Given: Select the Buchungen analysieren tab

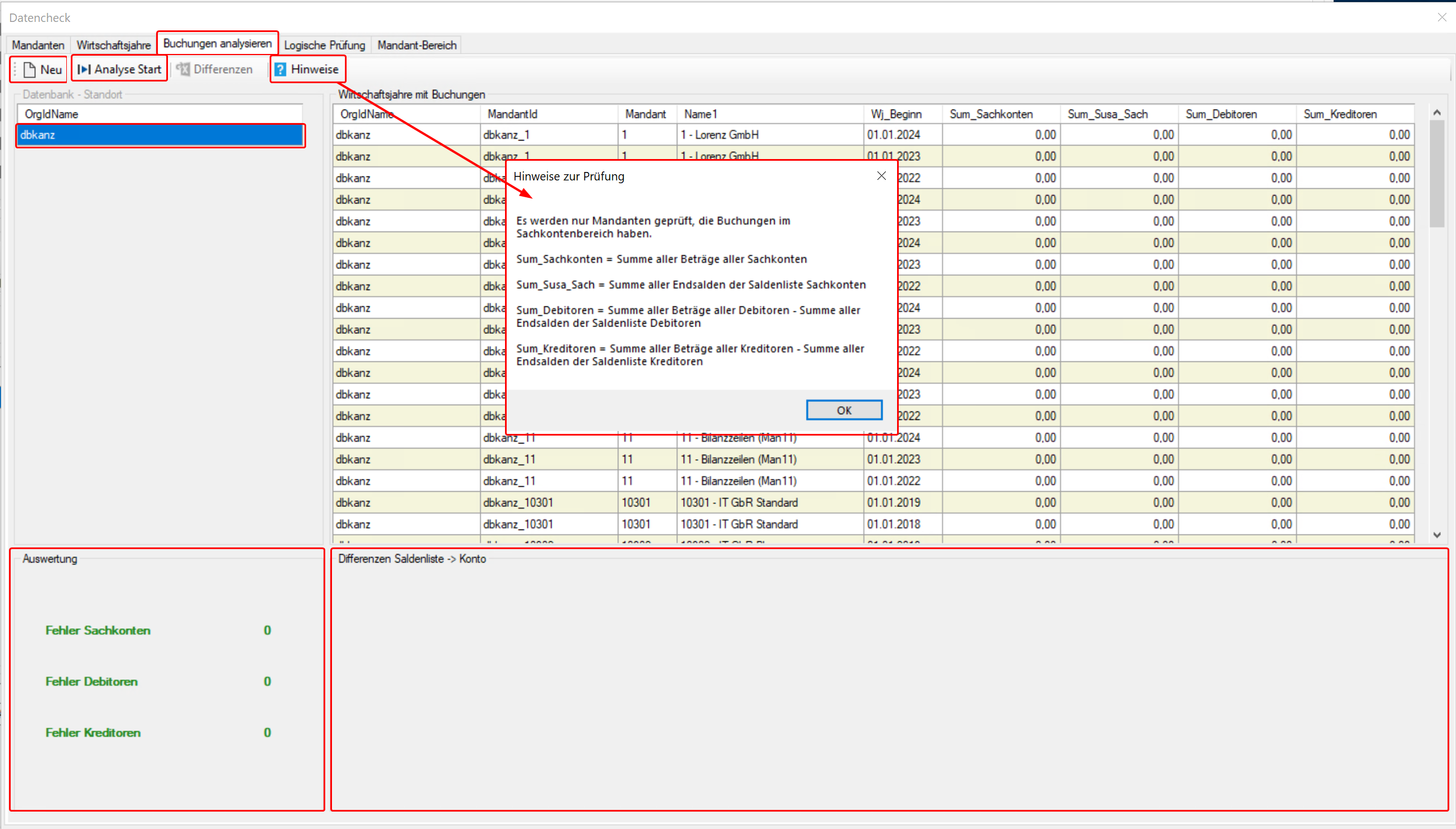Looking at the screenshot, I should point(217,43).
